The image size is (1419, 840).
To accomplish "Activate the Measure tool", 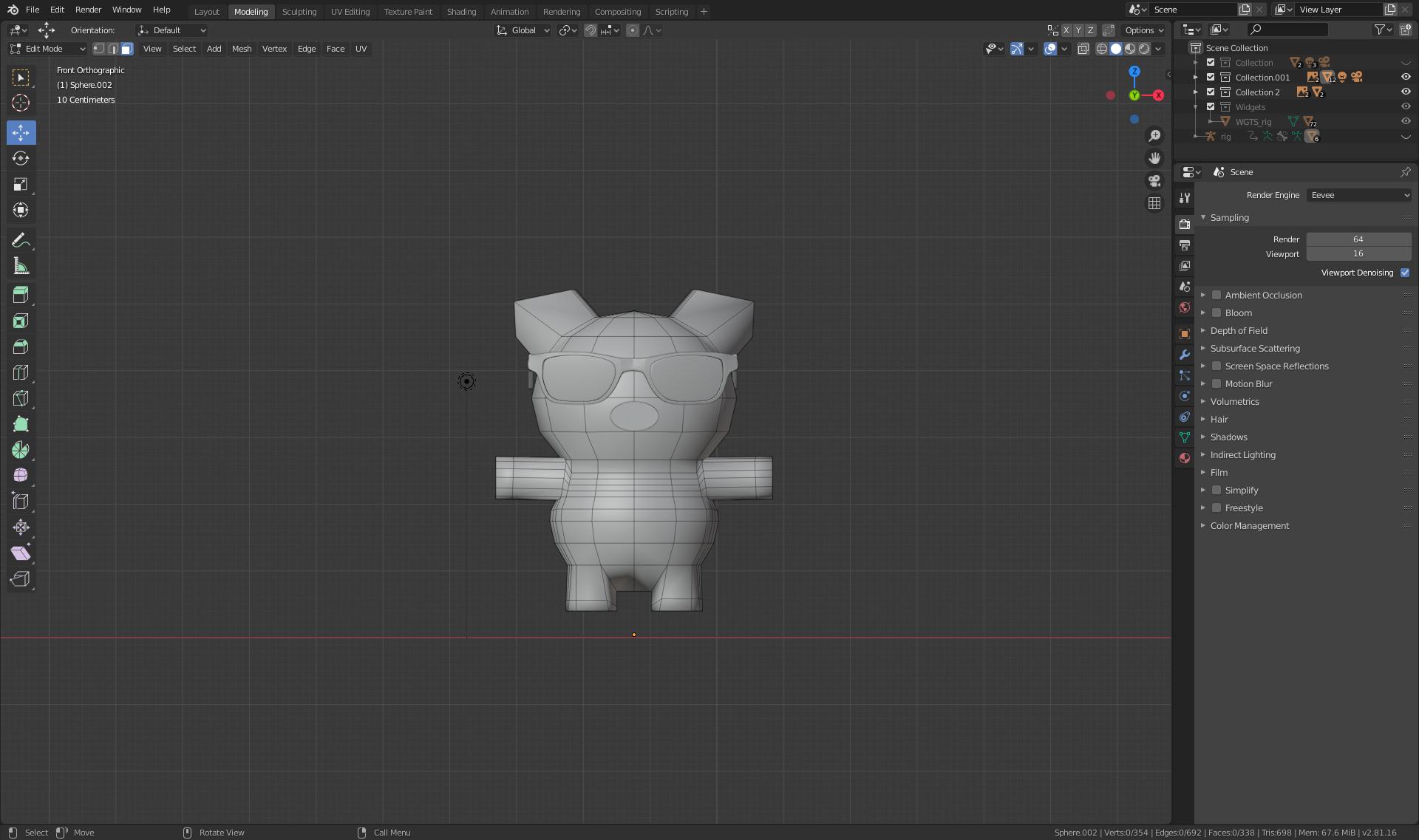I will 21,265.
